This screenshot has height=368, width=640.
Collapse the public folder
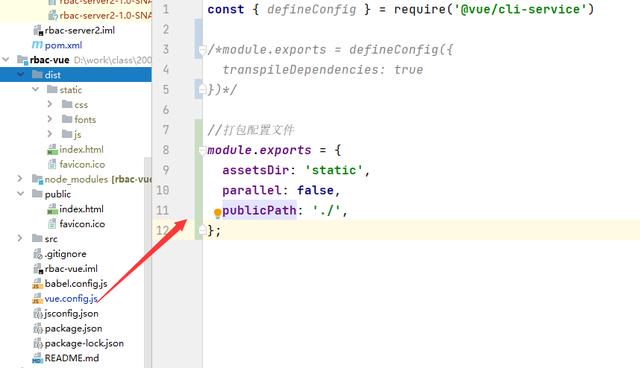coord(20,194)
